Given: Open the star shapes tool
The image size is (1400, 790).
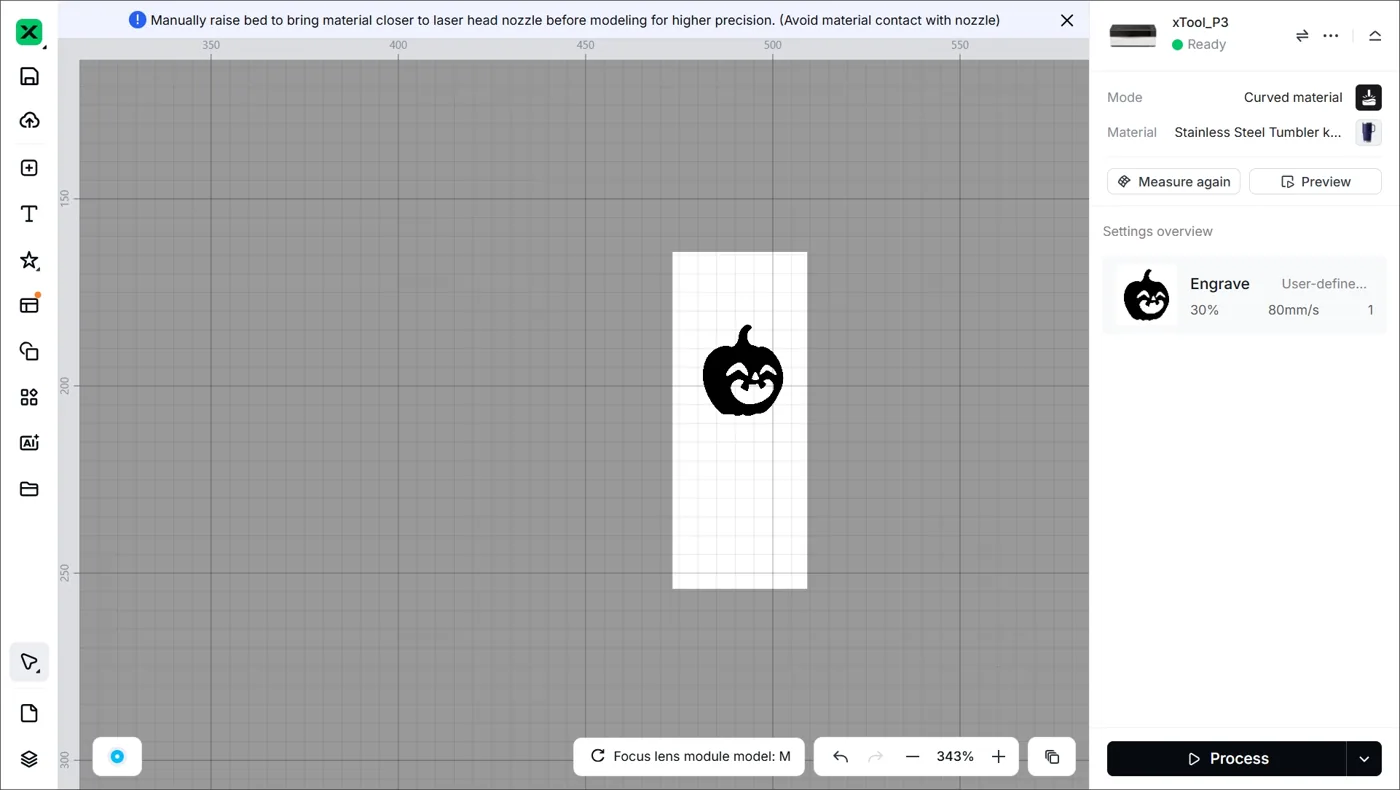Looking at the screenshot, I should pyautogui.click(x=29, y=261).
